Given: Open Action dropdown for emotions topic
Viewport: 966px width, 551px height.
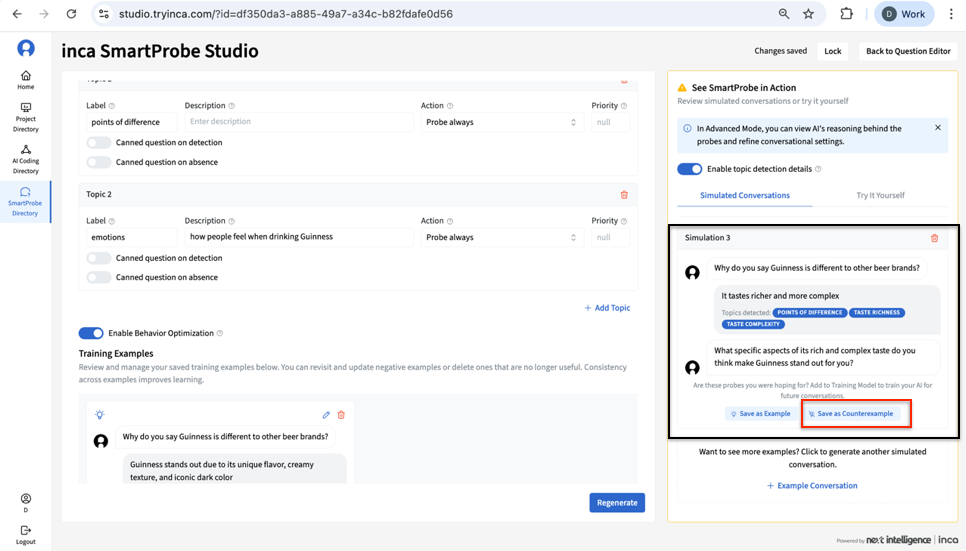Looking at the screenshot, I should [x=500, y=238].
